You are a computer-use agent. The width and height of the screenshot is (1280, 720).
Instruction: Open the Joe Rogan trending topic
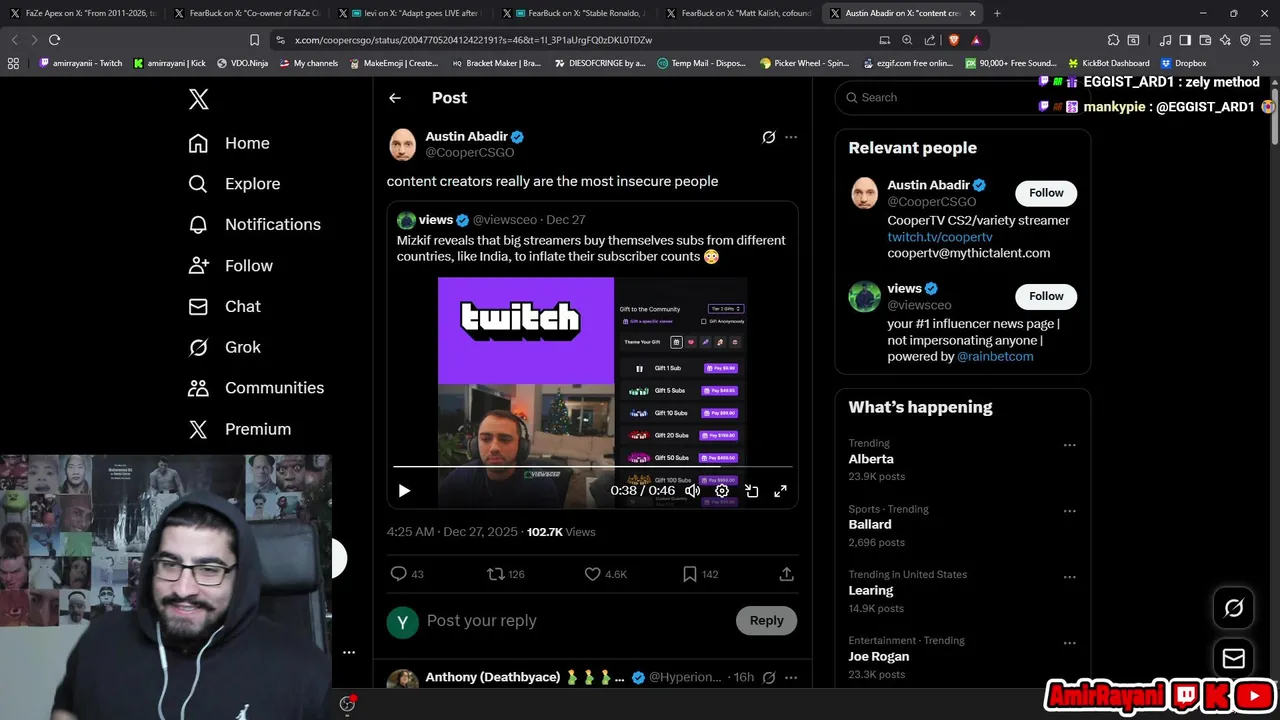(879, 657)
